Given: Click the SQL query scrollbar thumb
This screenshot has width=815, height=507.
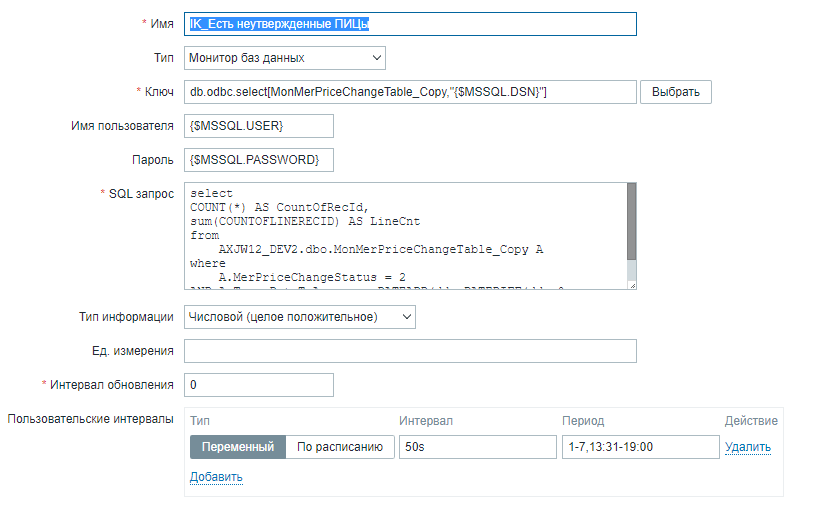Looking at the screenshot, I should (x=631, y=222).
